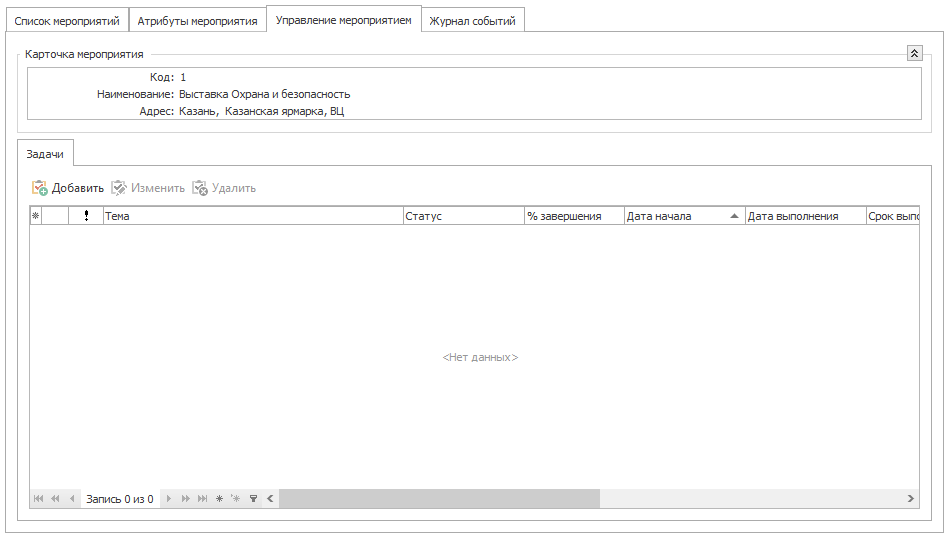Click the asterisk indicator column header
Image resolution: width=950 pixels, height=538 pixels.
coord(36,216)
